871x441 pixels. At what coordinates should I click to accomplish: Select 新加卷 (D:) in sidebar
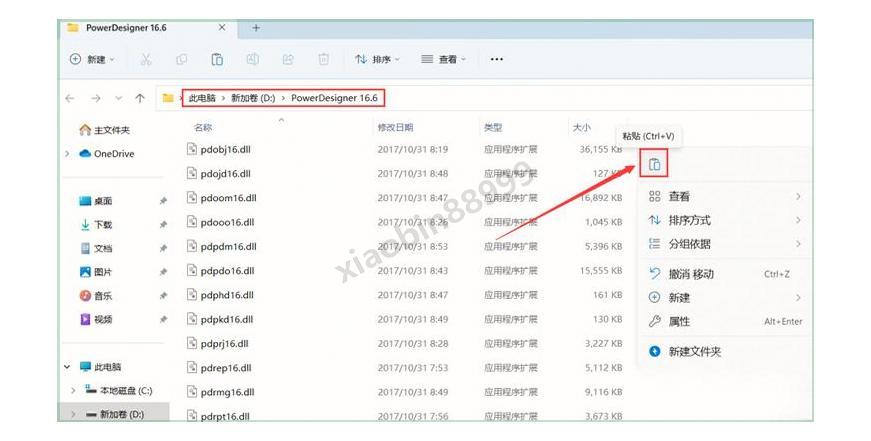tap(116, 414)
